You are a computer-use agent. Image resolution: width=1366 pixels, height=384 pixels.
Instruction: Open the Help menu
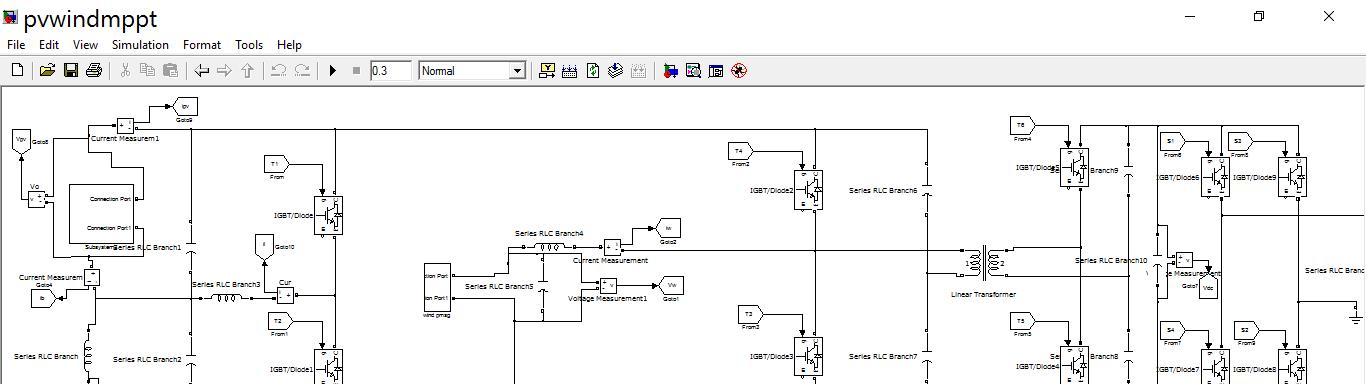point(289,45)
